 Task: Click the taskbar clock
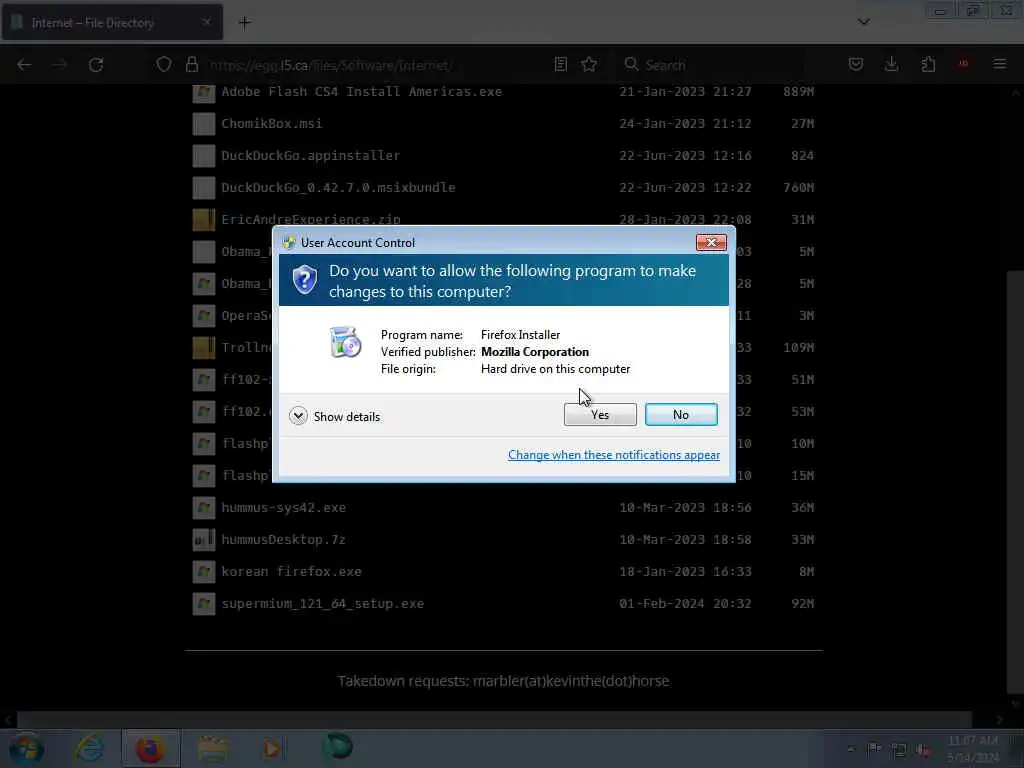[x=973, y=748]
